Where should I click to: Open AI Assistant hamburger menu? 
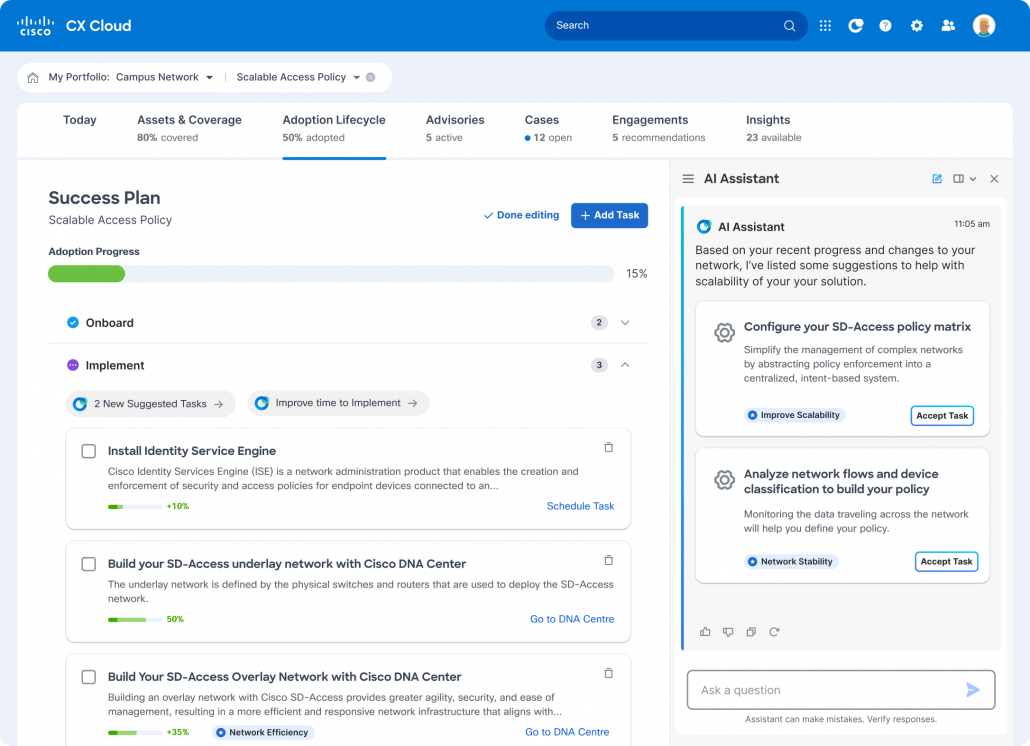point(688,179)
